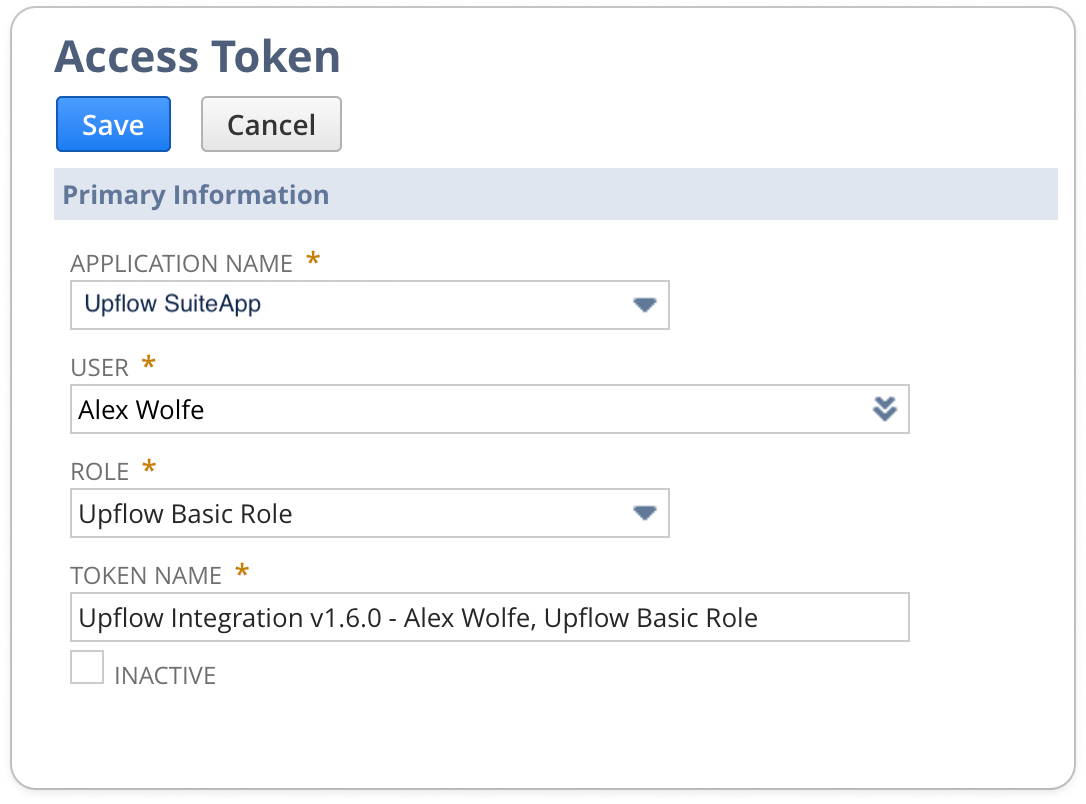Cancel the access token form

coord(272,125)
